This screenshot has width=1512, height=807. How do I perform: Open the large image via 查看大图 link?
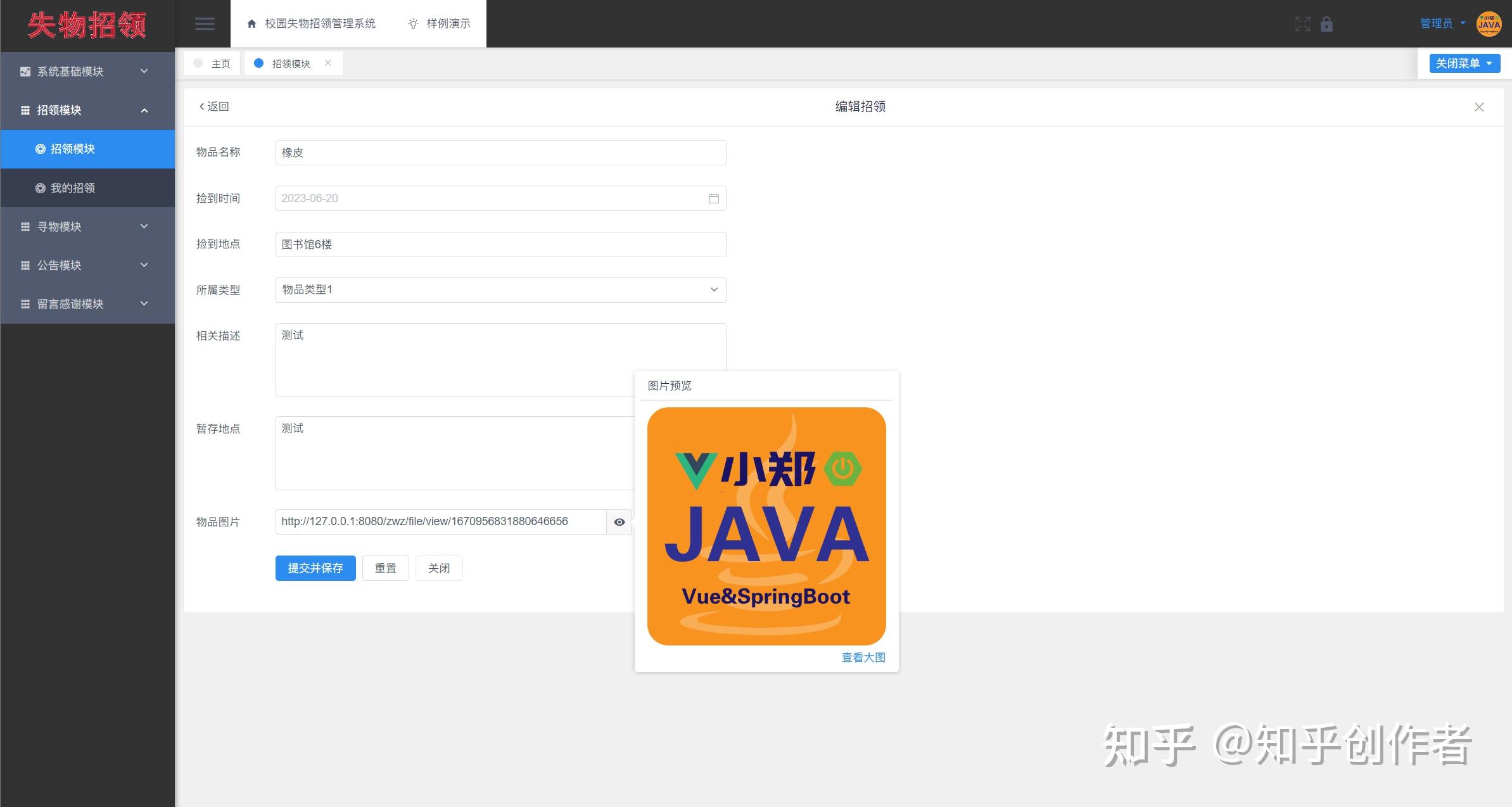(863, 658)
